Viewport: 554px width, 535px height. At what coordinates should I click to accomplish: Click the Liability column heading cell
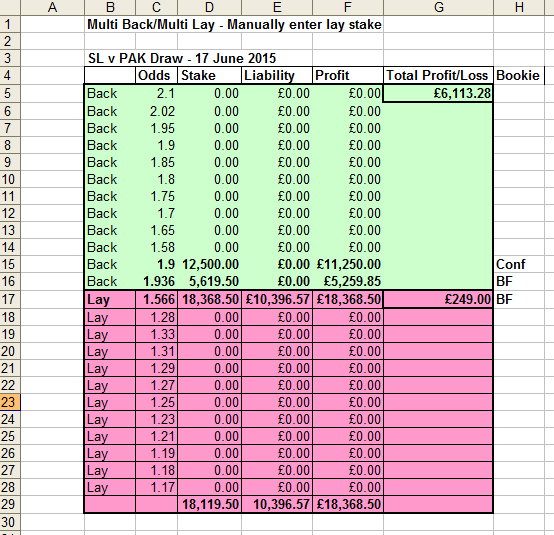277,75
